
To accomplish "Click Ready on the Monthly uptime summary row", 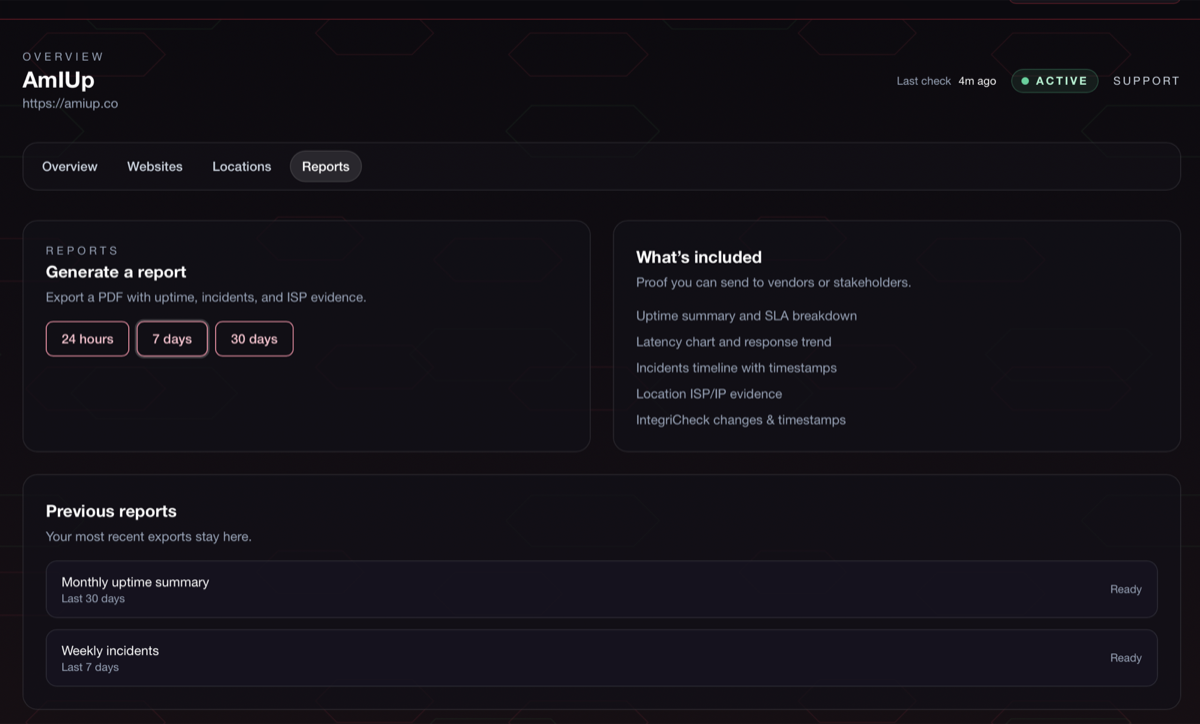I will tap(1125, 589).
